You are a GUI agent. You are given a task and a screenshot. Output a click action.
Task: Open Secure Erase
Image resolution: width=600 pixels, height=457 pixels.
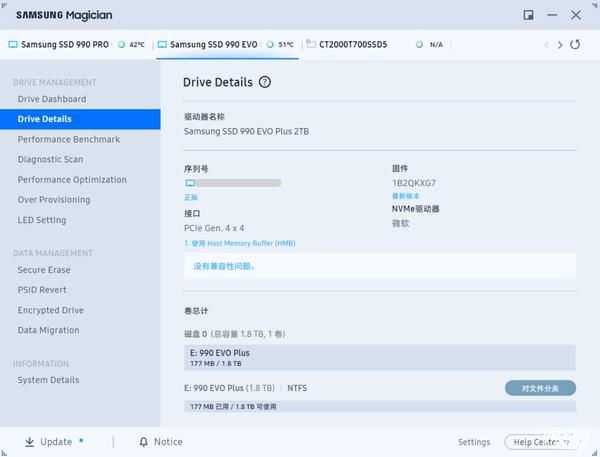(x=44, y=270)
